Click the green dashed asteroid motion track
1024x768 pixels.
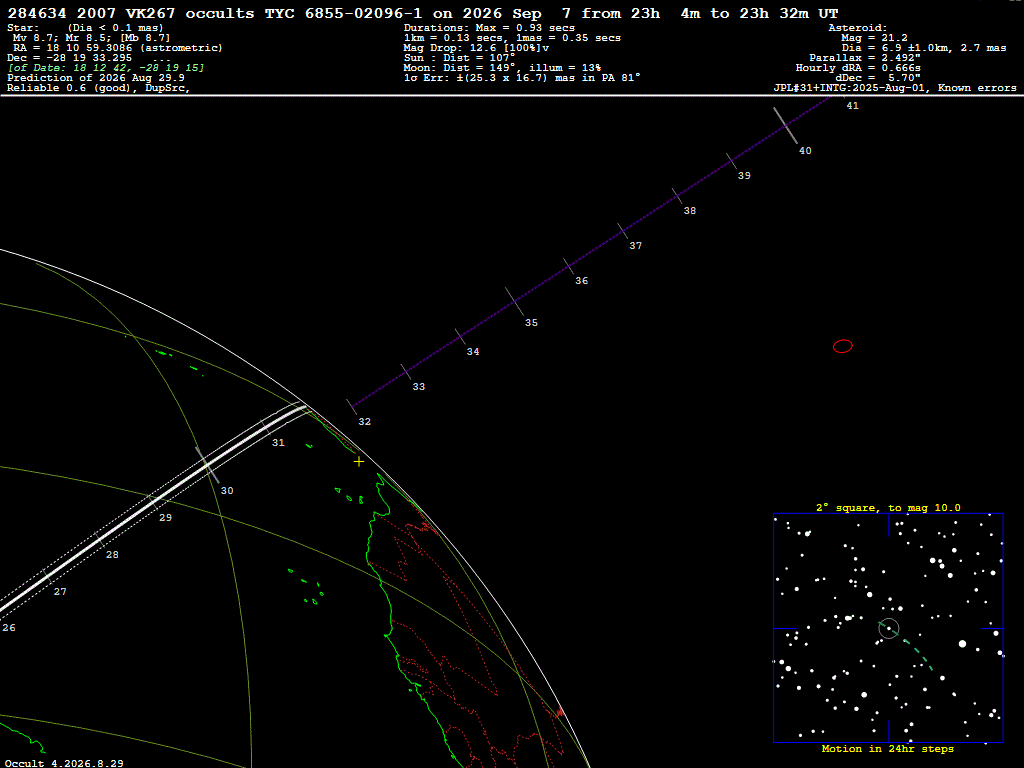click(909, 646)
